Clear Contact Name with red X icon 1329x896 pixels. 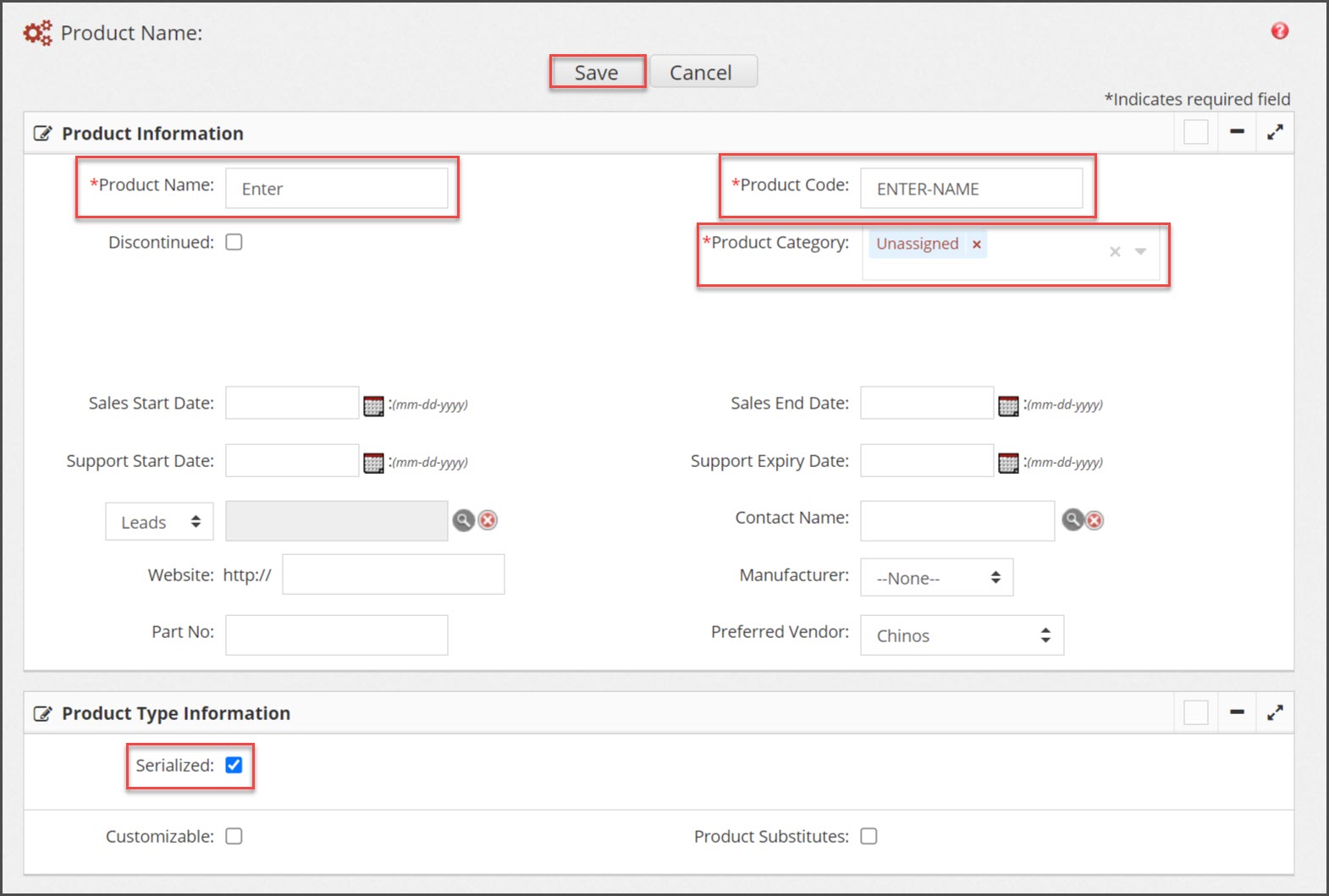tap(1095, 520)
